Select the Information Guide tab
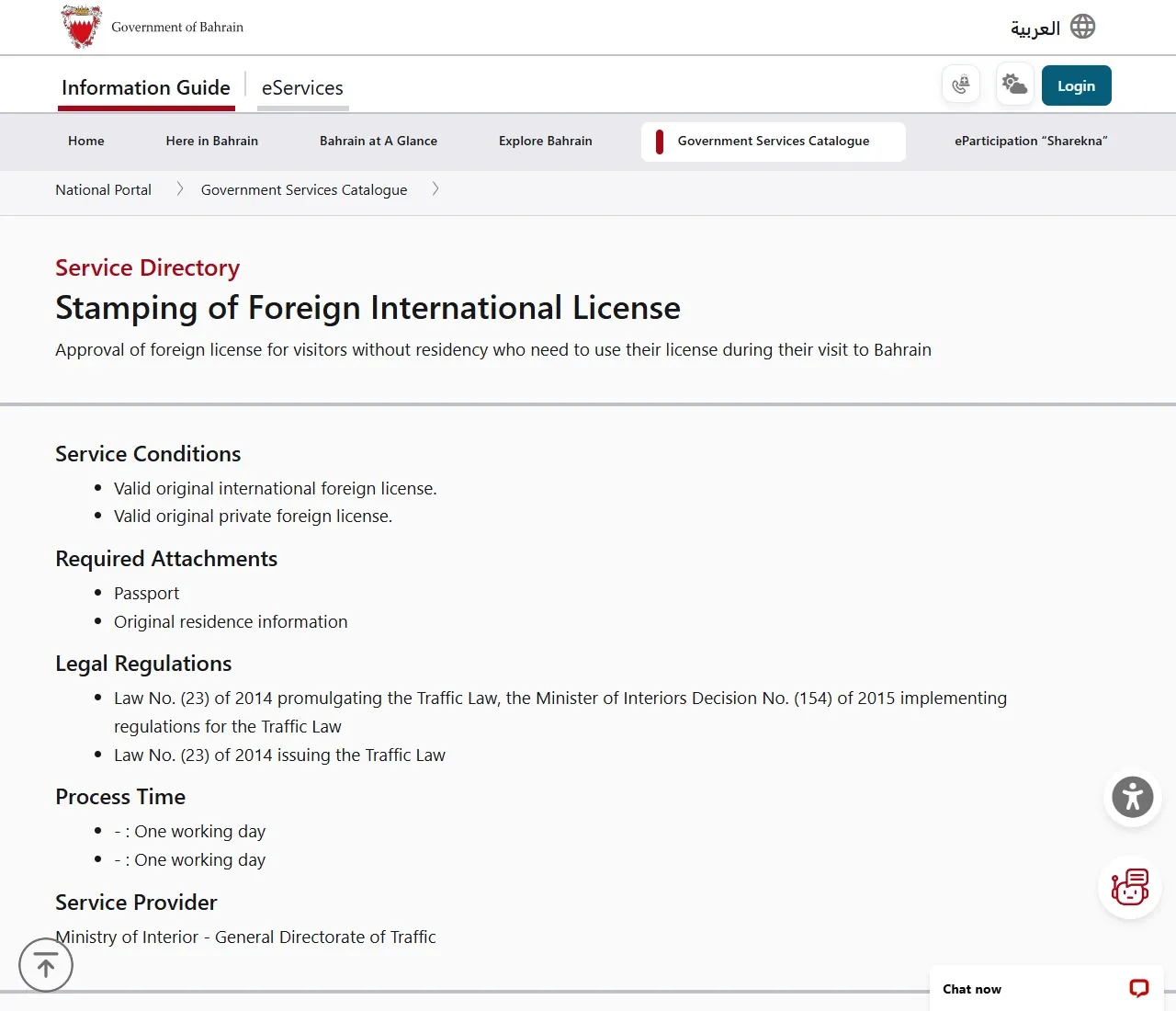1176x1011 pixels. (x=146, y=88)
